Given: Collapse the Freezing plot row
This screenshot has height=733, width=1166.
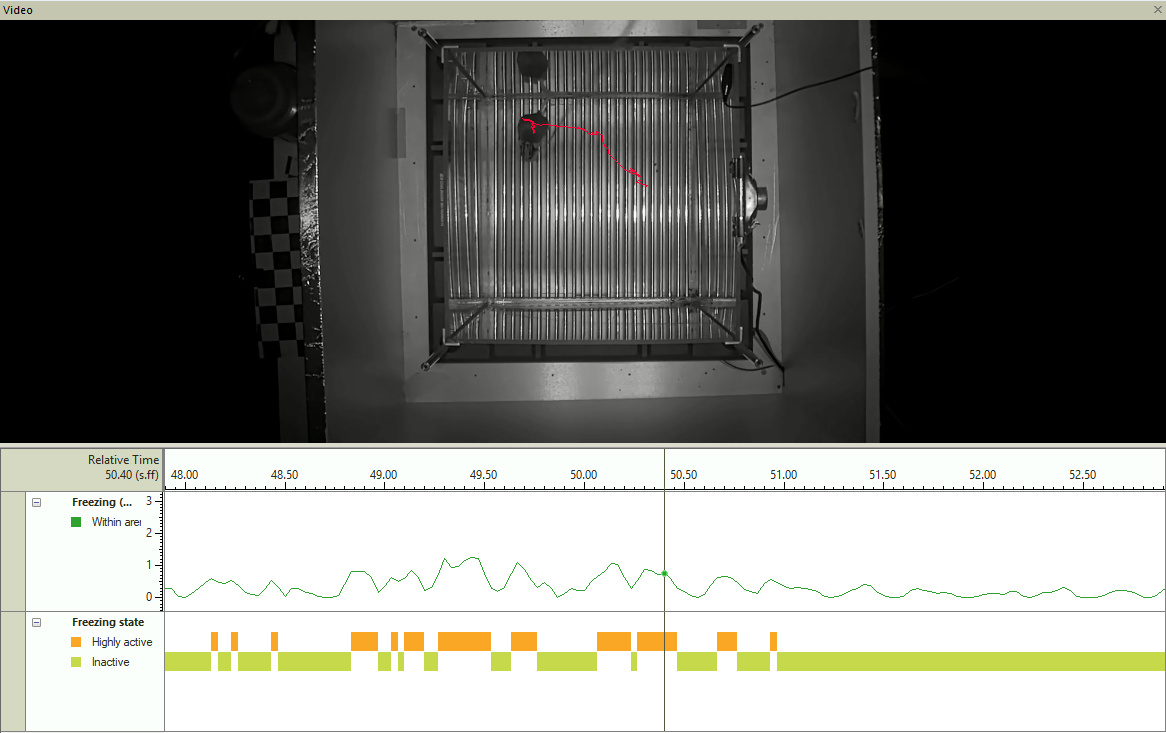Looking at the screenshot, I should tap(36, 503).
